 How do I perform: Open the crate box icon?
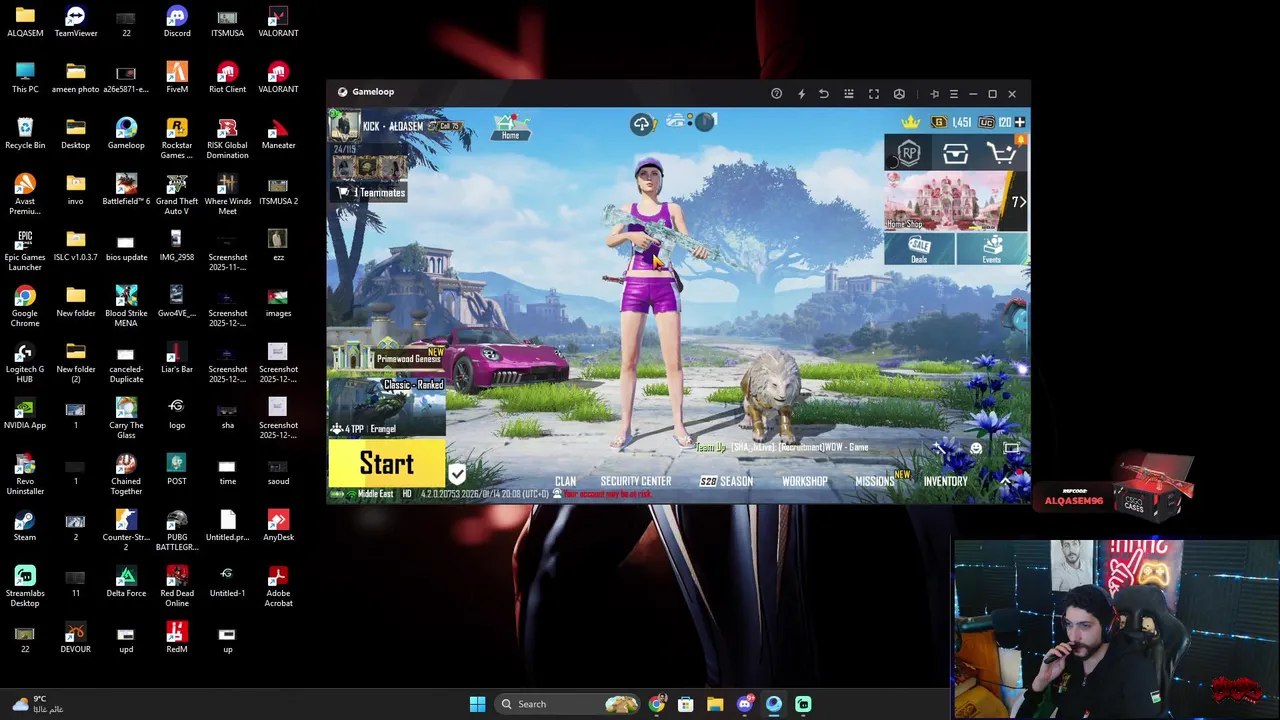955,154
